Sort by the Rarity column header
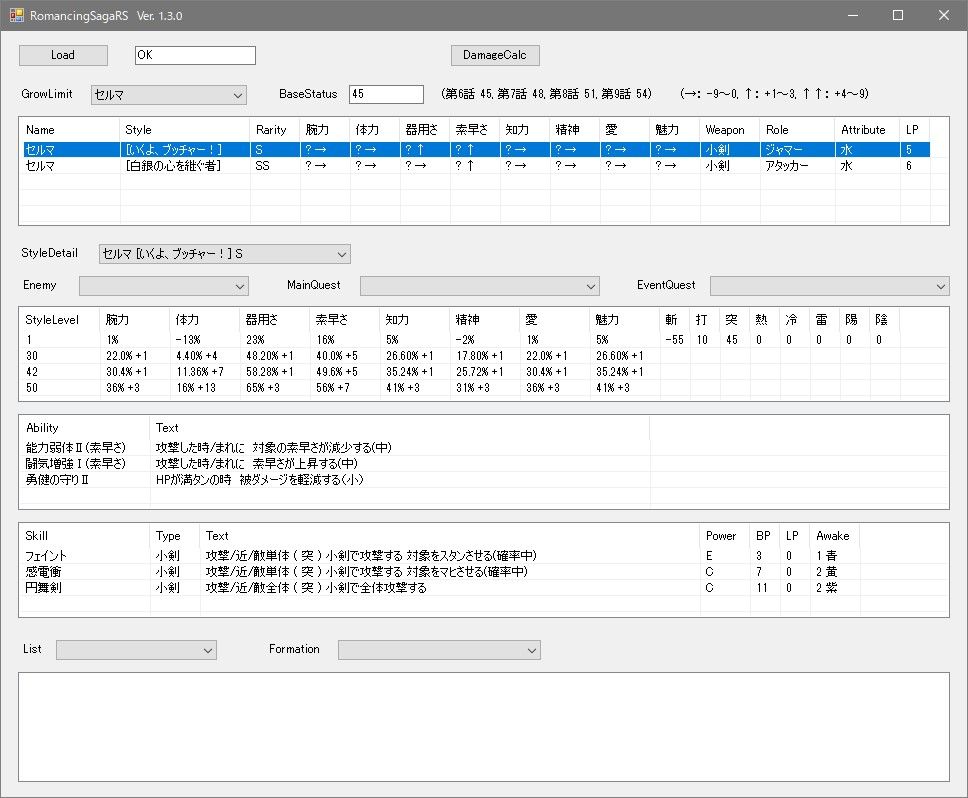This screenshot has width=968, height=798. (275, 130)
